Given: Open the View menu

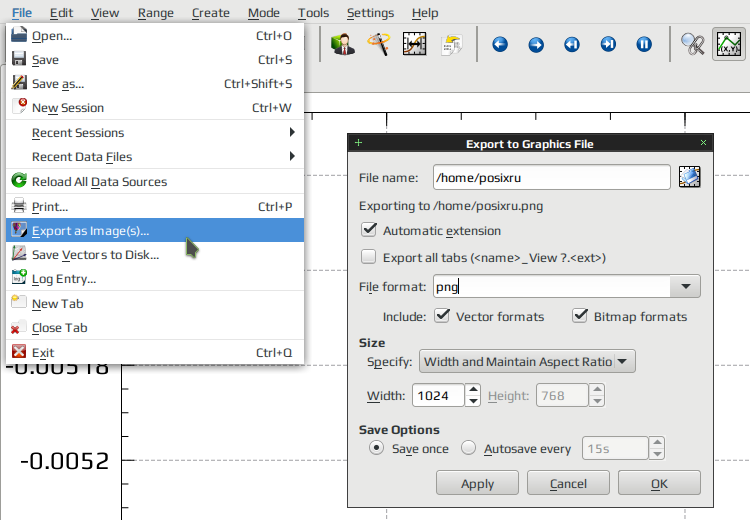Looking at the screenshot, I should pyautogui.click(x=105, y=13).
